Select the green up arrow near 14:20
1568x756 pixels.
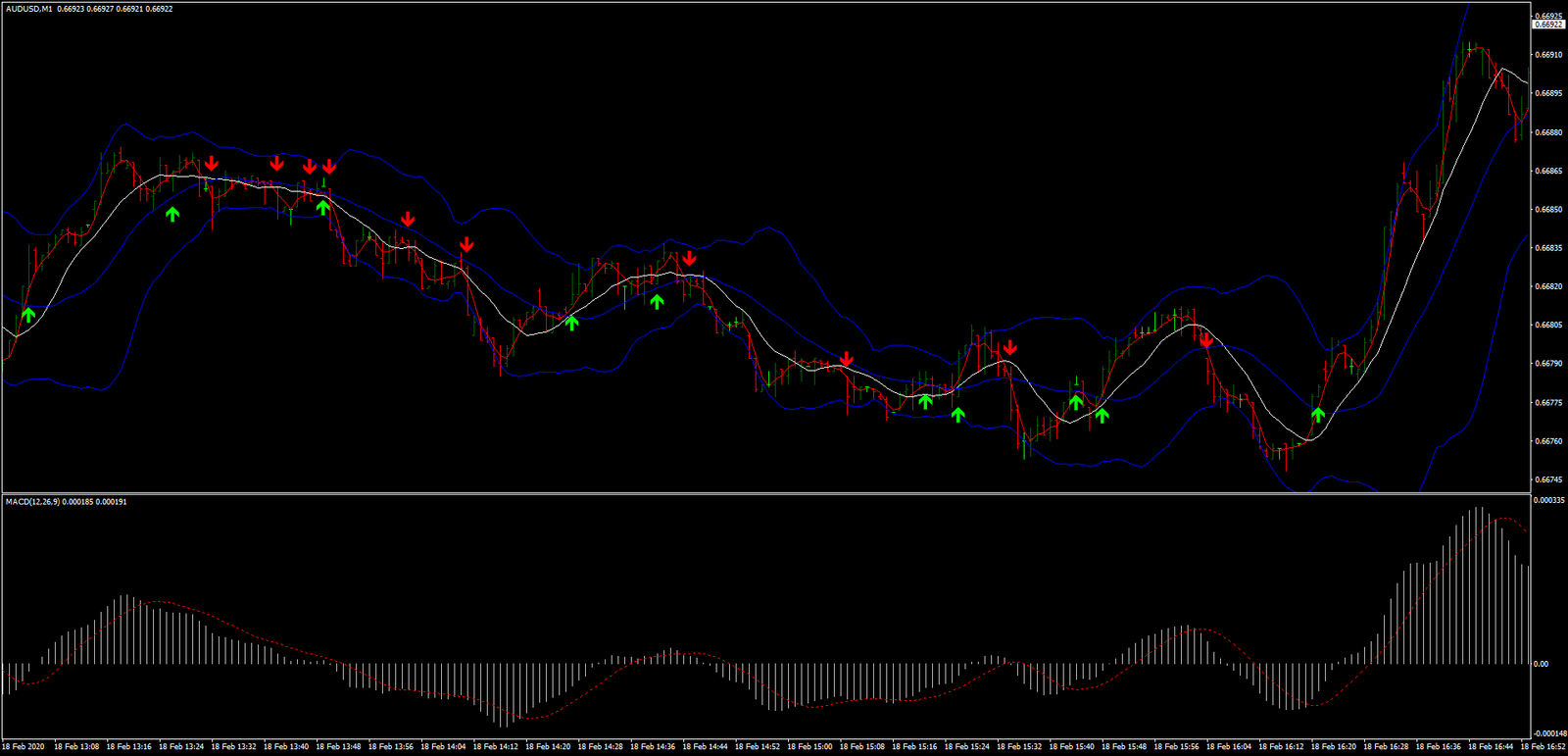click(x=571, y=322)
